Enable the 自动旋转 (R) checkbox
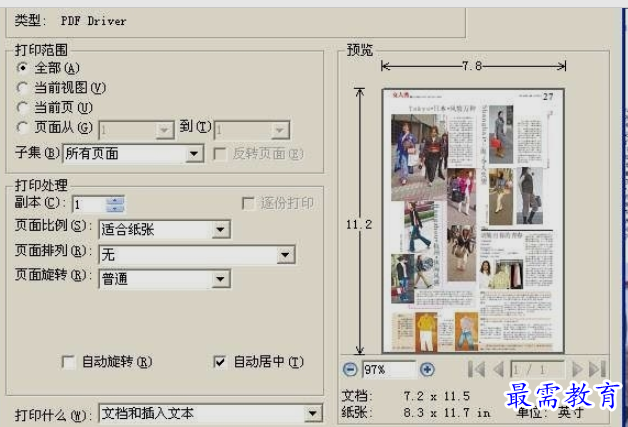The width and height of the screenshot is (628, 427). [68, 362]
